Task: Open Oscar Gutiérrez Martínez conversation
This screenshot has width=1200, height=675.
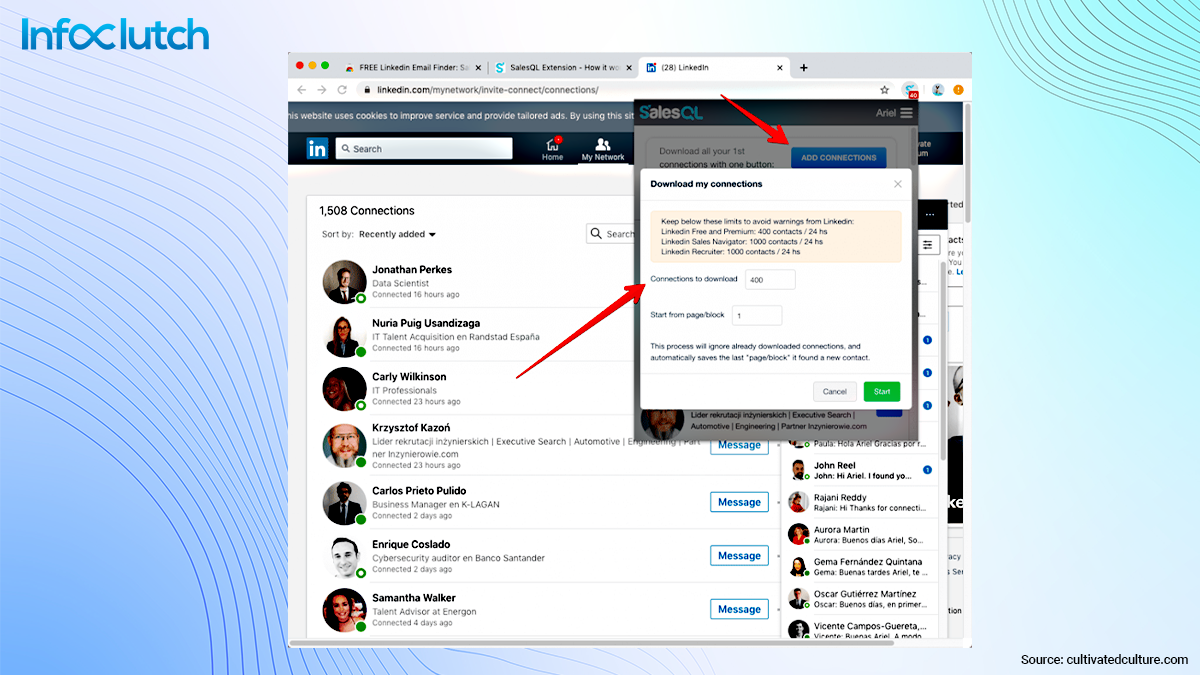Action: [x=860, y=599]
